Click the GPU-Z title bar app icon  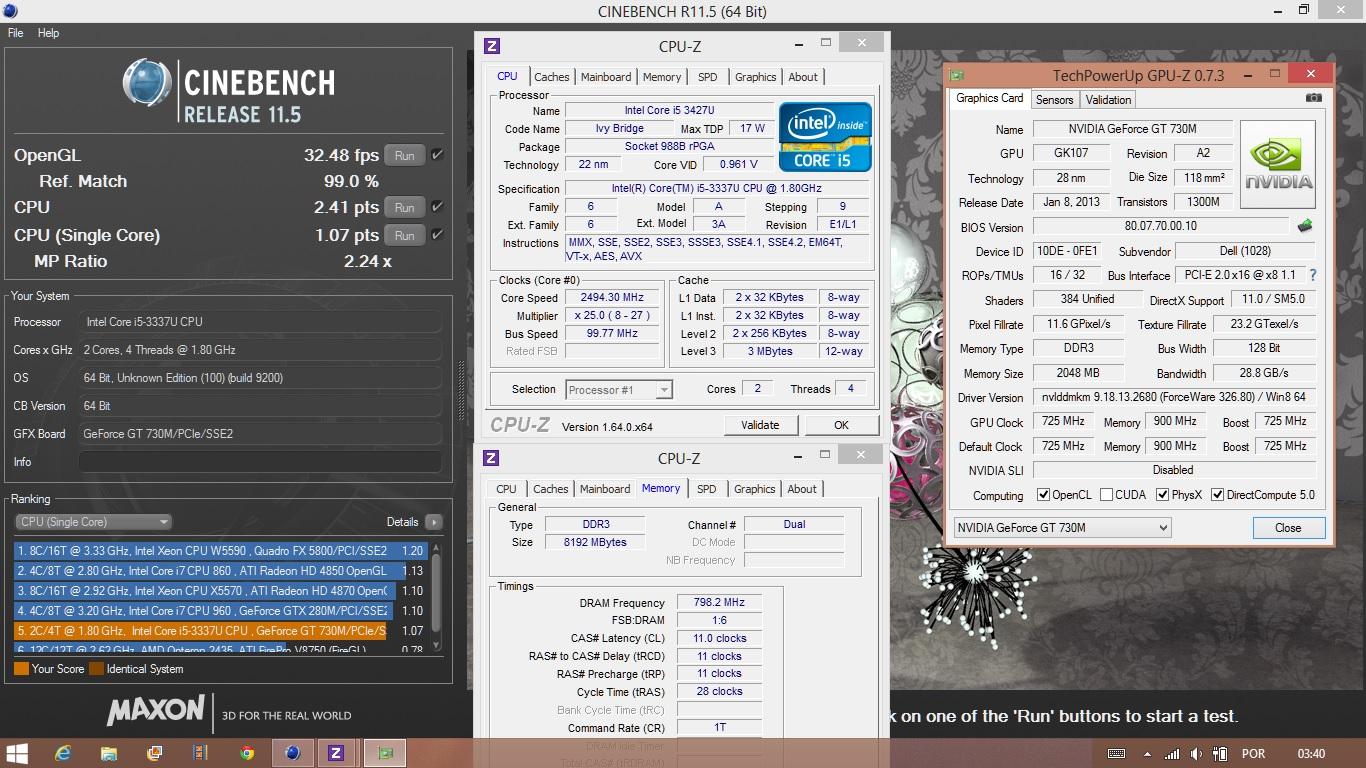(957, 75)
